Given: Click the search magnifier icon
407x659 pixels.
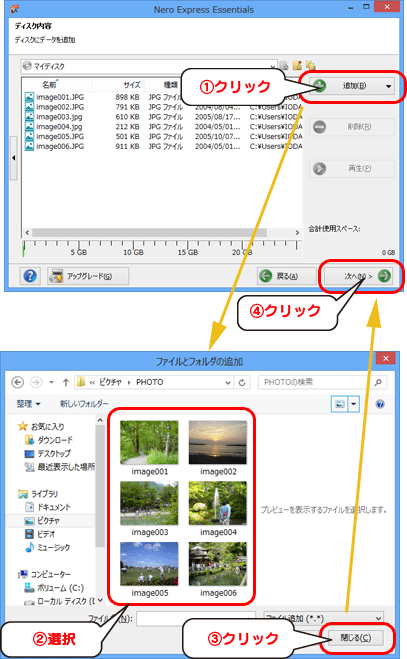Looking at the screenshot, I should click(378, 382).
